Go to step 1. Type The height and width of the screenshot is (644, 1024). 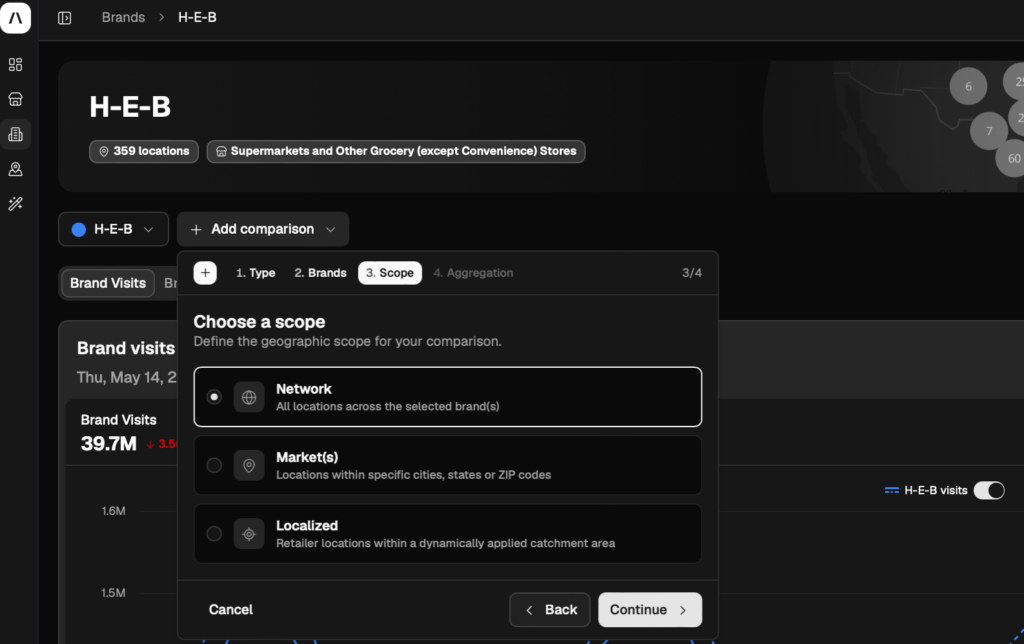click(x=255, y=273)
